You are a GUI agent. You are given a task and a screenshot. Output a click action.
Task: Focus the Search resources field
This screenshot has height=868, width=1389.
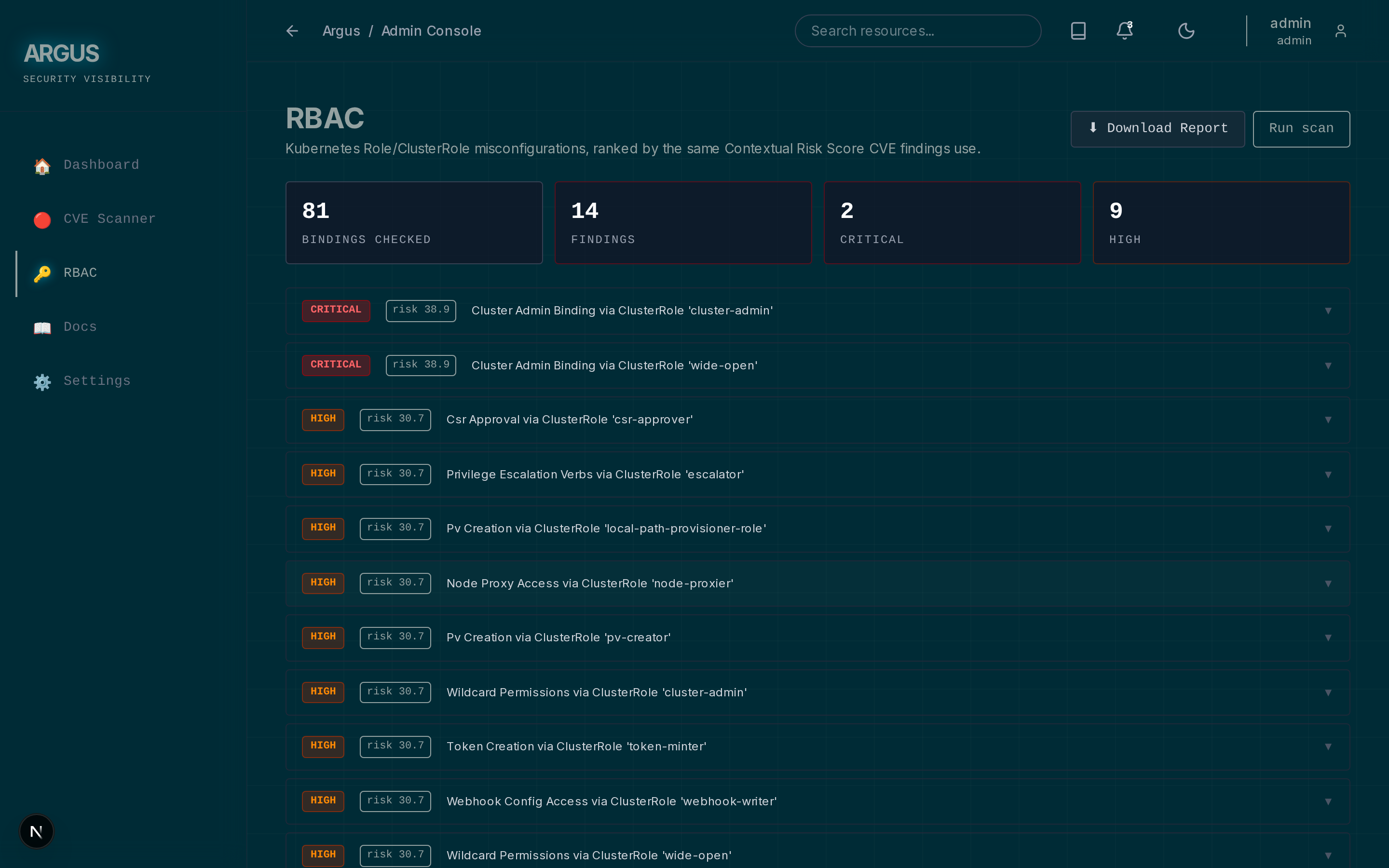[917, 31]
